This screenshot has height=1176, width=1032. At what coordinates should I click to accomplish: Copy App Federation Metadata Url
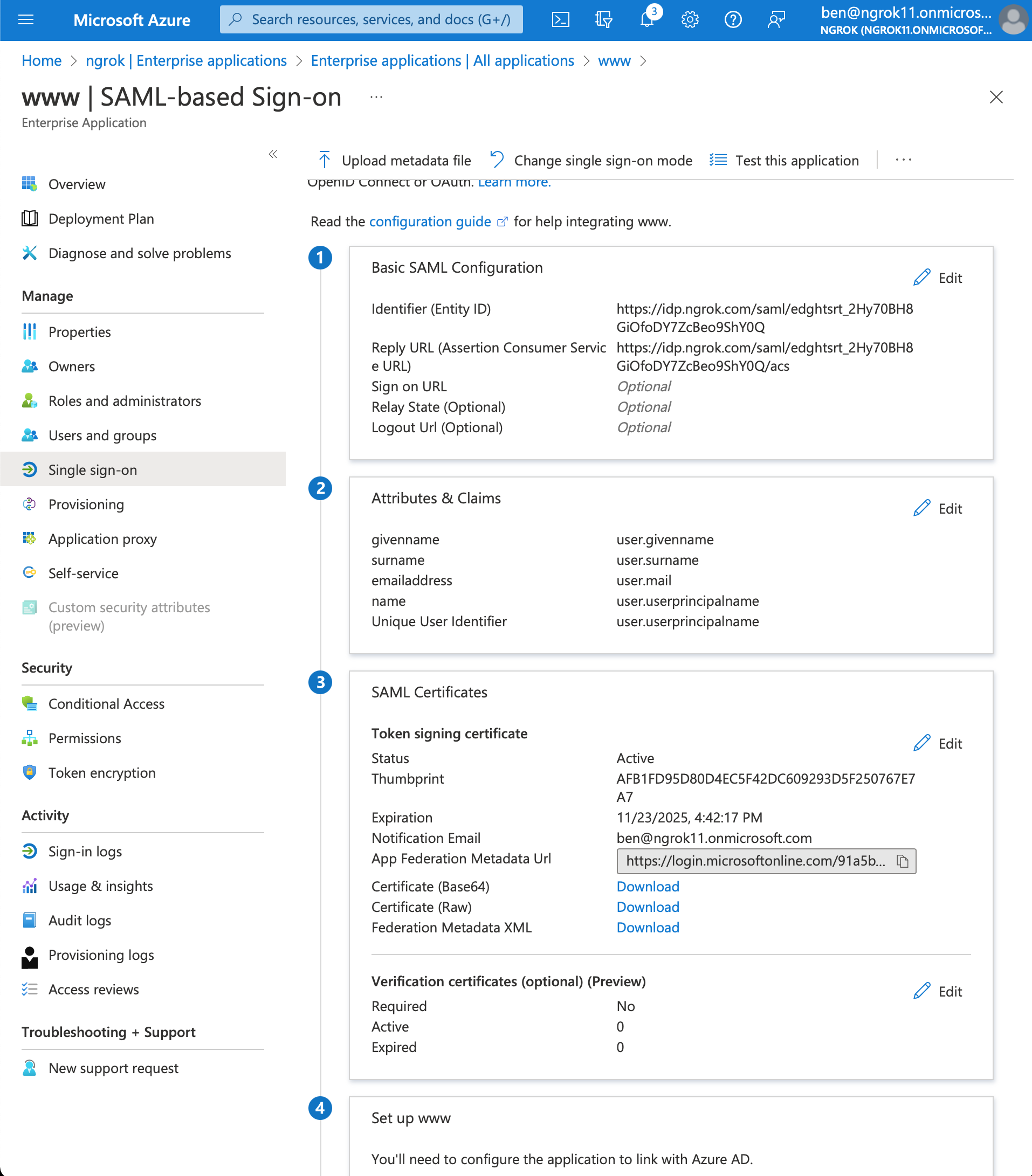(x=903, y=861)
